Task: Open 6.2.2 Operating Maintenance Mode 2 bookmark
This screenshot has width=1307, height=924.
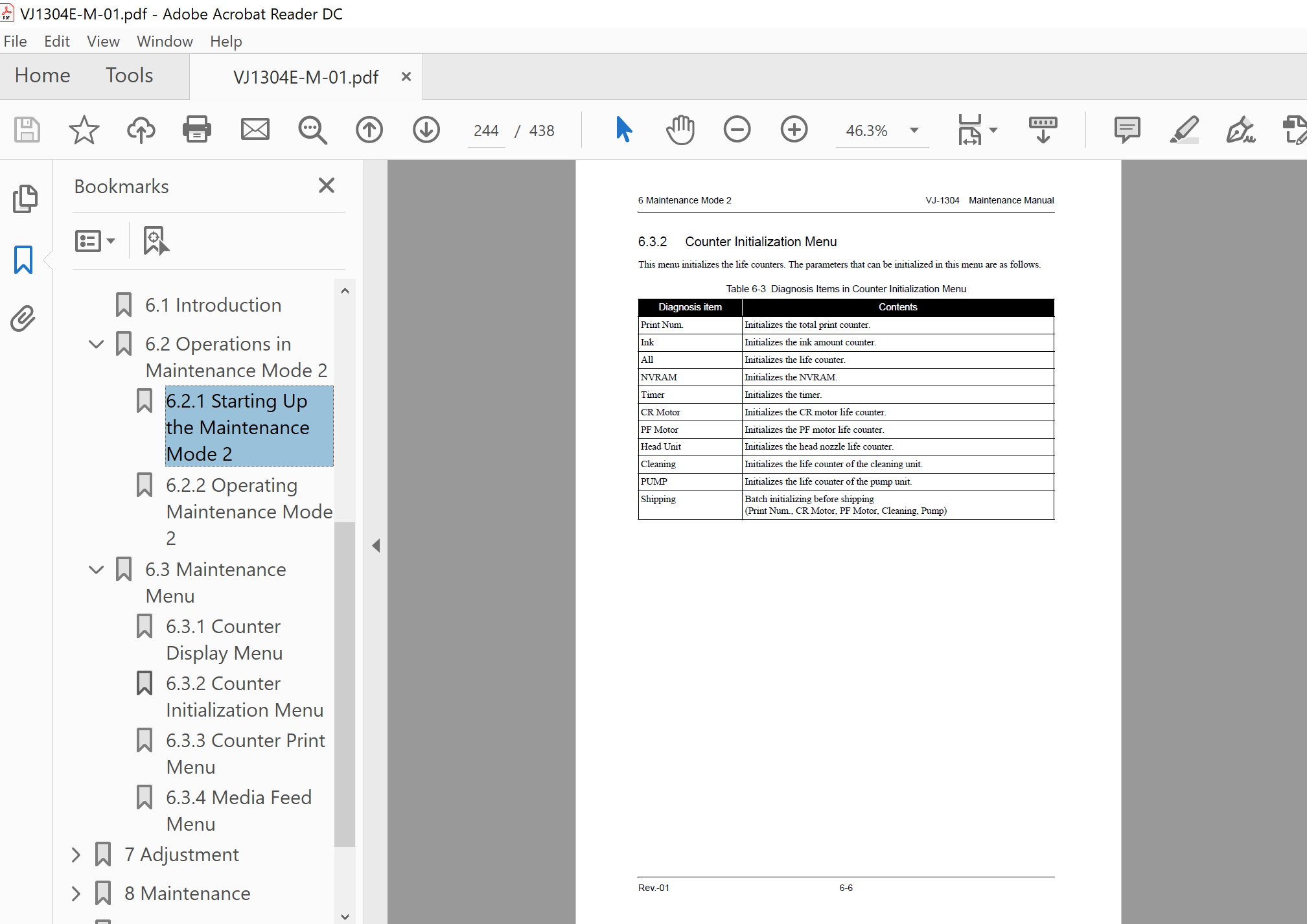Action: coord(249,511)
